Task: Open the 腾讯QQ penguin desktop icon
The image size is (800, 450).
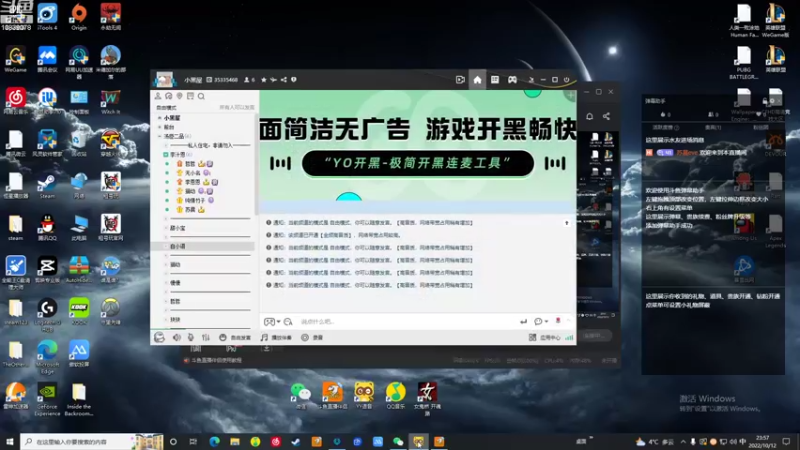Action: (47, 228)
